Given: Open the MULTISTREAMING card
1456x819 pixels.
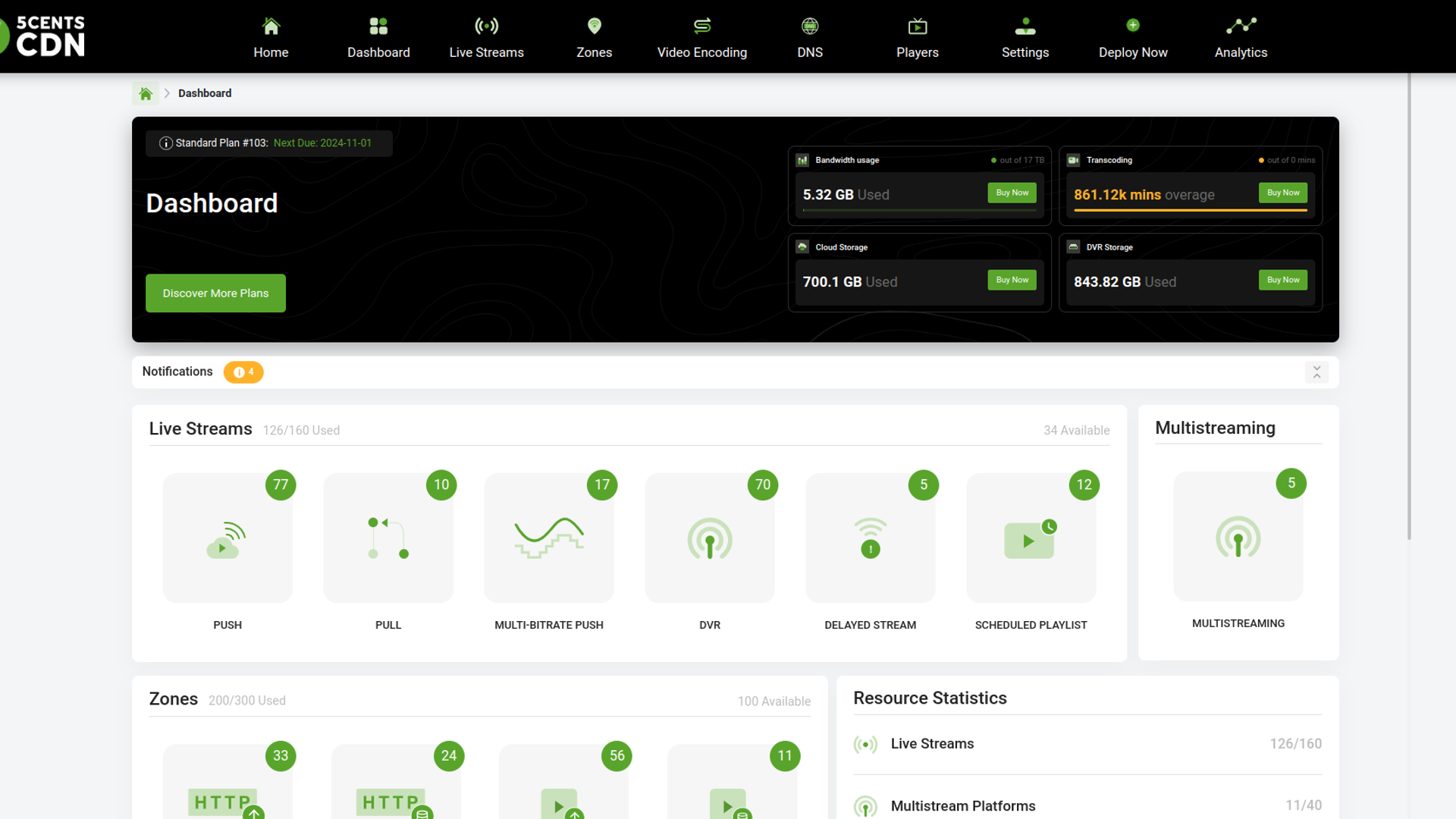Looking at the screenshot, I should (x=1238, y=537).
